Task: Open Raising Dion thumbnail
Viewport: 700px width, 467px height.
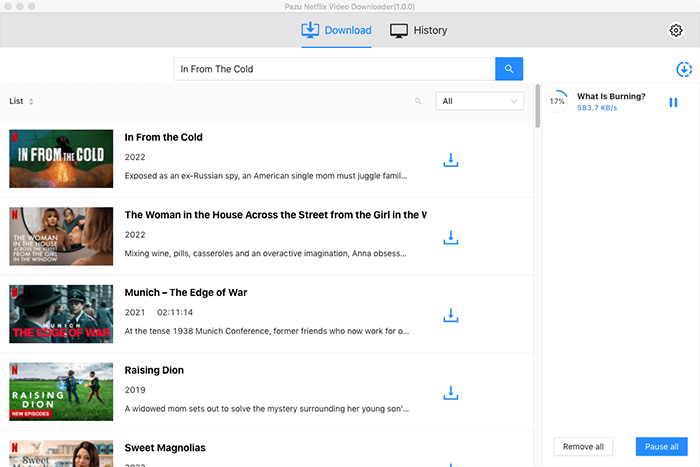Action: (x=61, y=392)
